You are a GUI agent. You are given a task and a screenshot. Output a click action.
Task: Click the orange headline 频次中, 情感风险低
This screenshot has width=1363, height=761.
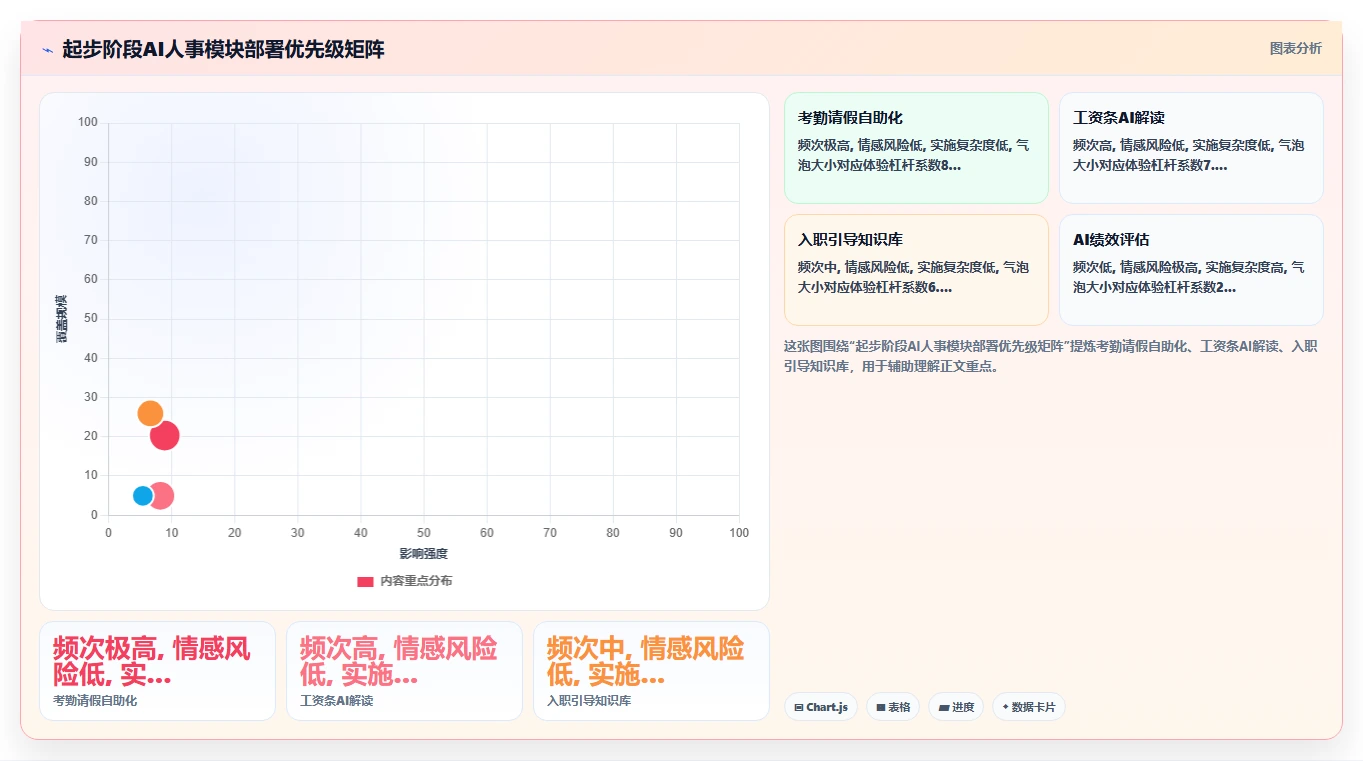pos(645,661)
